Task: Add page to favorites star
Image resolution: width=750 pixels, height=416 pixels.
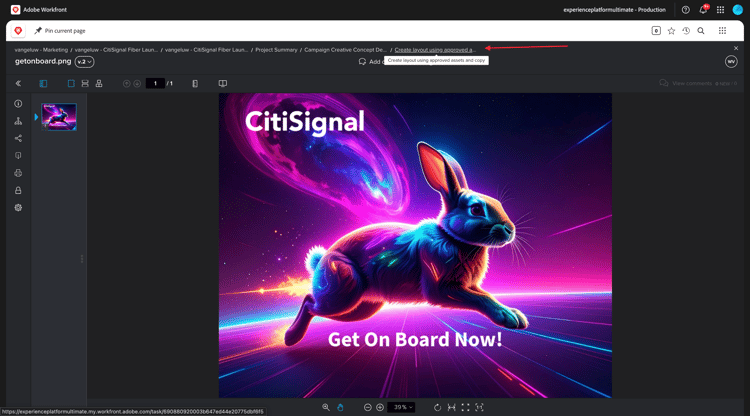Action: [671, 31]
